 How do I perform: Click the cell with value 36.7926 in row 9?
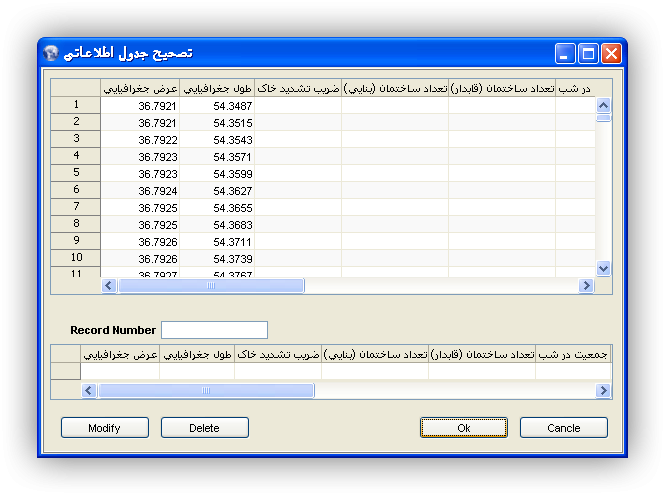click(x=140, y=241)
